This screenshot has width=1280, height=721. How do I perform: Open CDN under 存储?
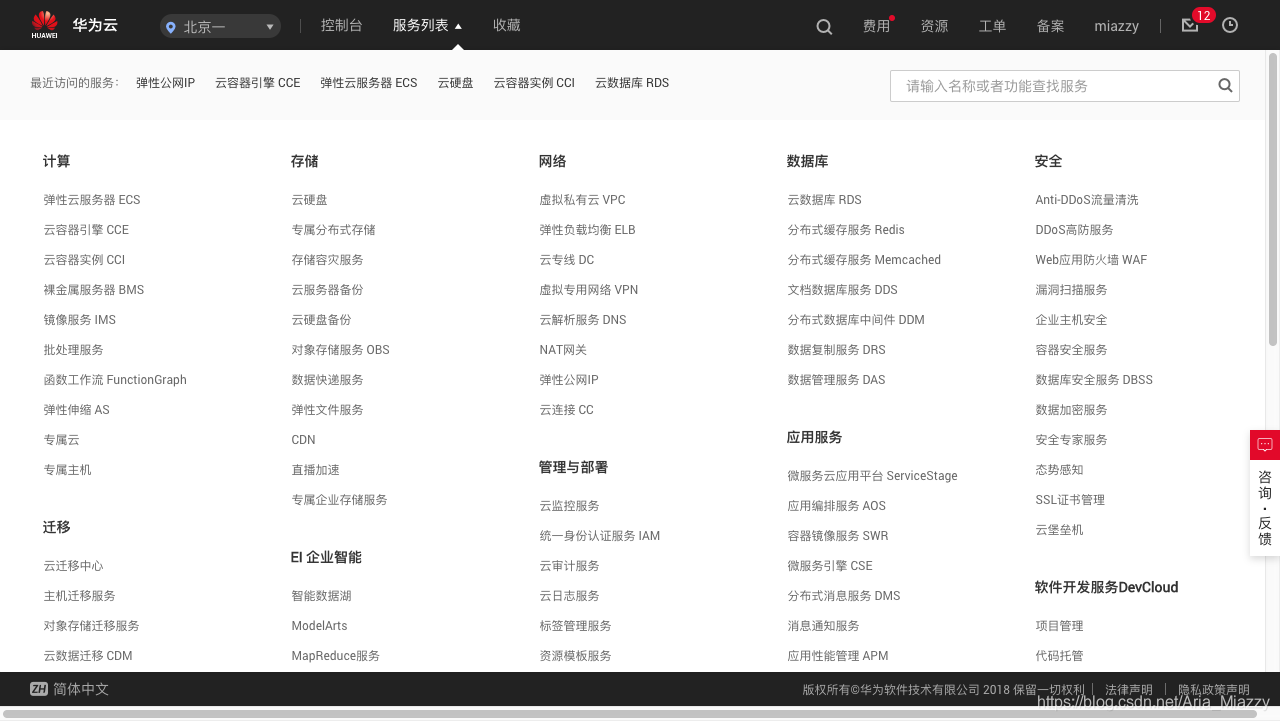point(303,440)
